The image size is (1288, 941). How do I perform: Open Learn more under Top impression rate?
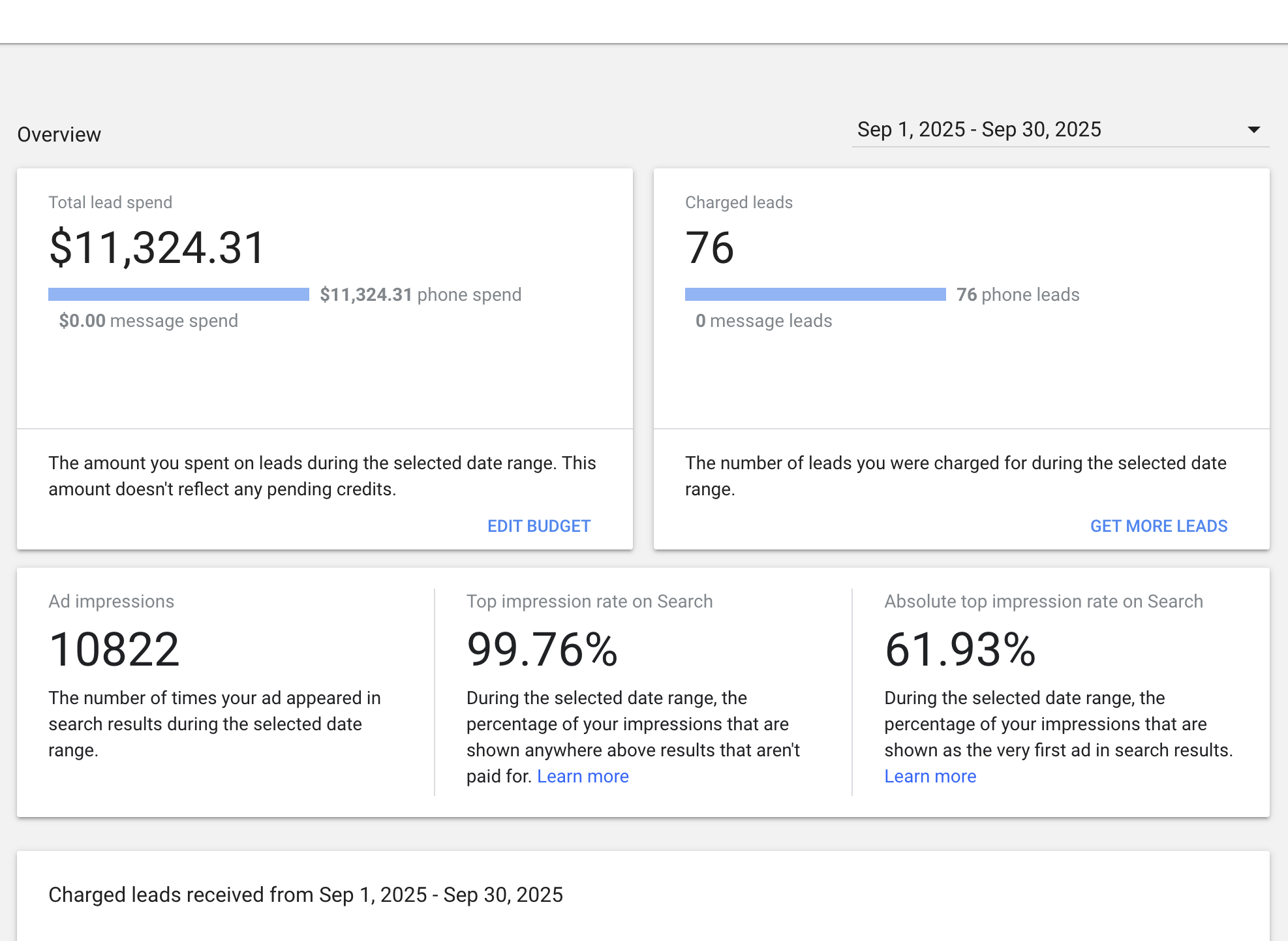click(x=583, y=777)
